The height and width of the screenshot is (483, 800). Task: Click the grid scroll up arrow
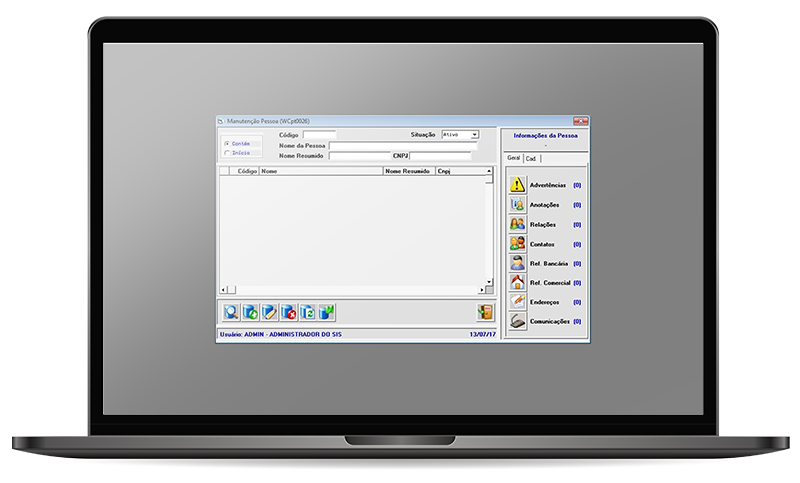(x=489, y=171)
